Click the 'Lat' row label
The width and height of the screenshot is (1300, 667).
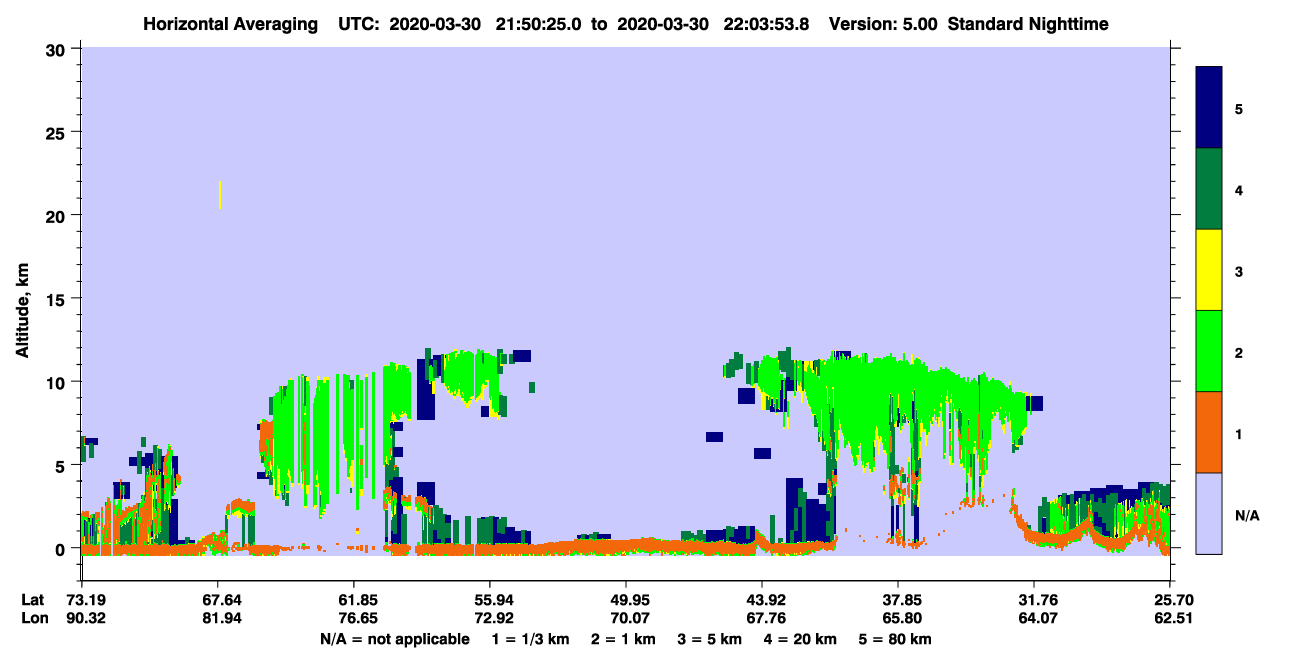pos(31,600)
